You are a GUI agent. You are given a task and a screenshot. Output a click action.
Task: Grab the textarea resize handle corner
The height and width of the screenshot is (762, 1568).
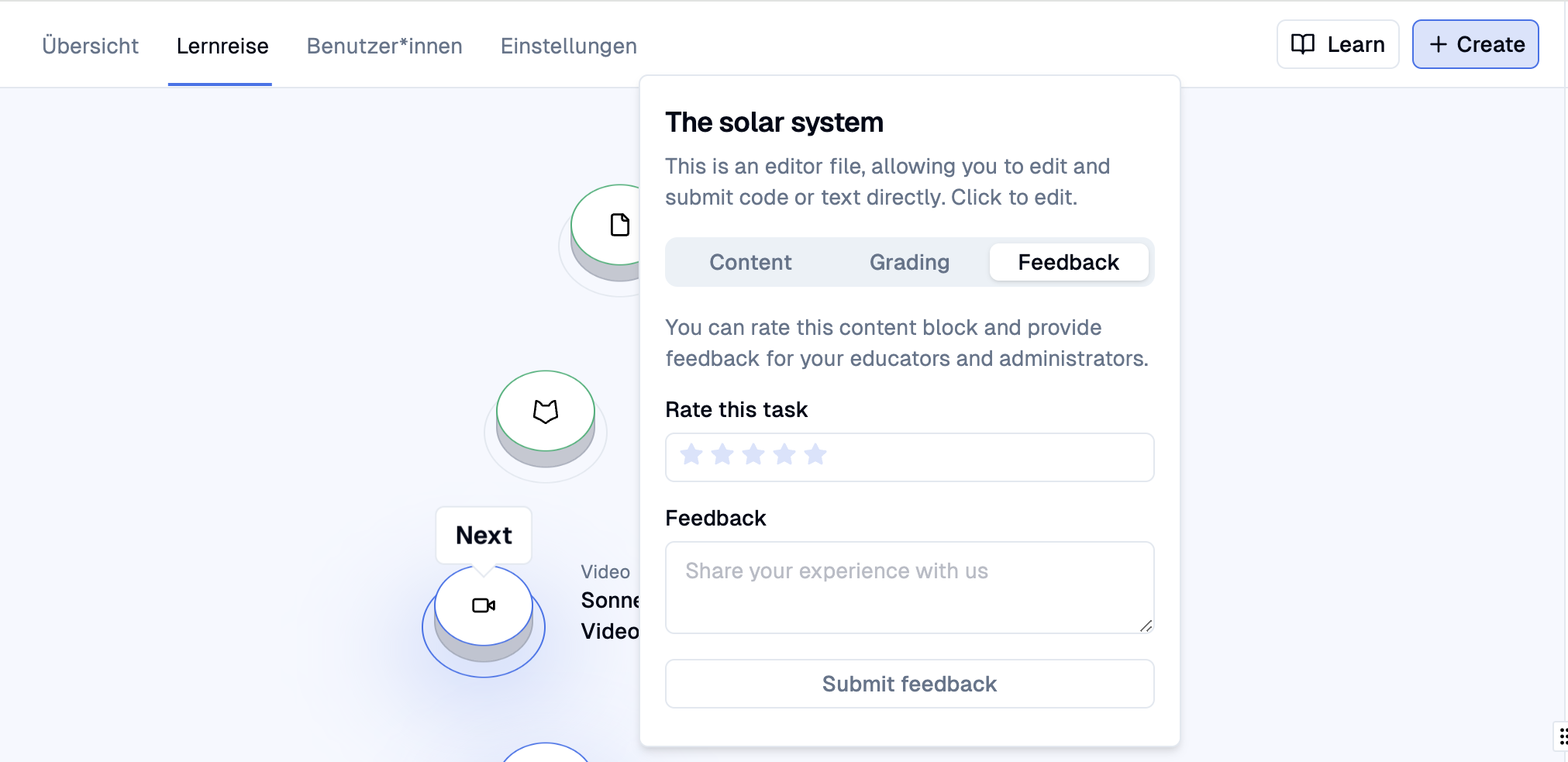[1146, 626]
